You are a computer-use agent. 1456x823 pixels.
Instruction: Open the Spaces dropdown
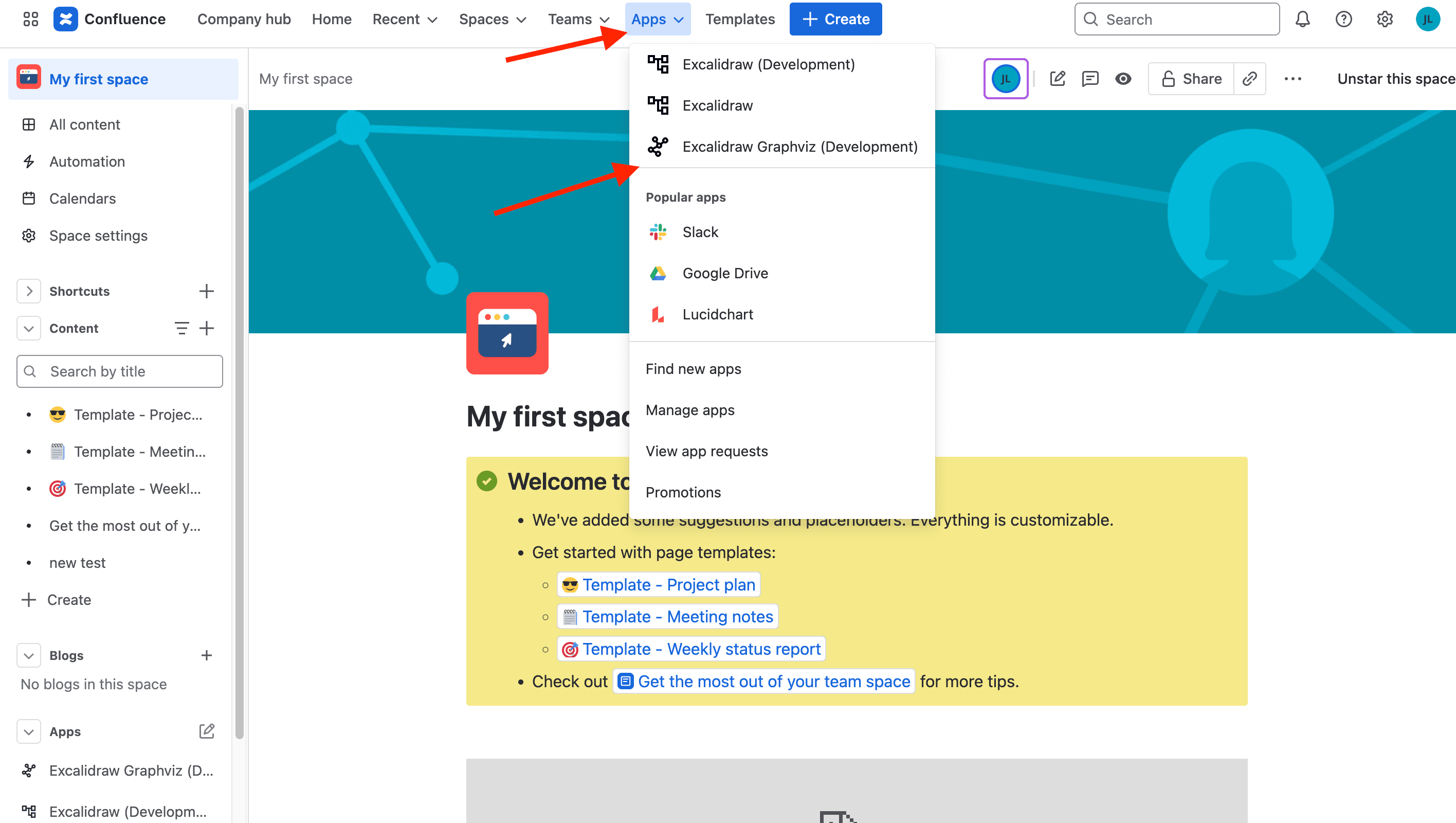point(493,19)
